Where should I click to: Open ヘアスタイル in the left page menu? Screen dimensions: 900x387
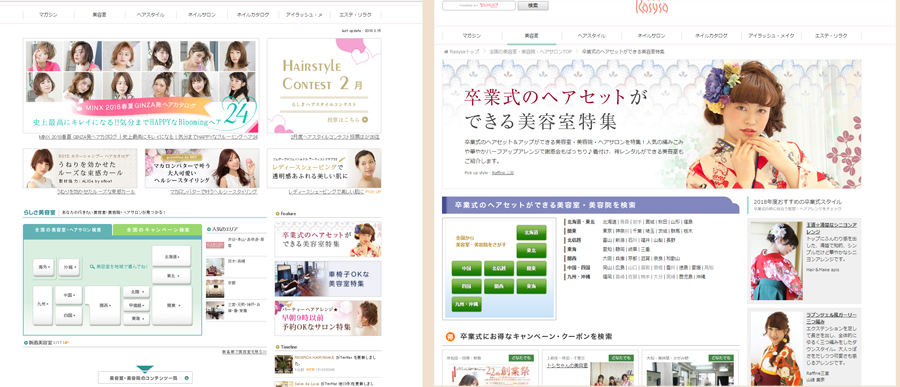(150, 14)
